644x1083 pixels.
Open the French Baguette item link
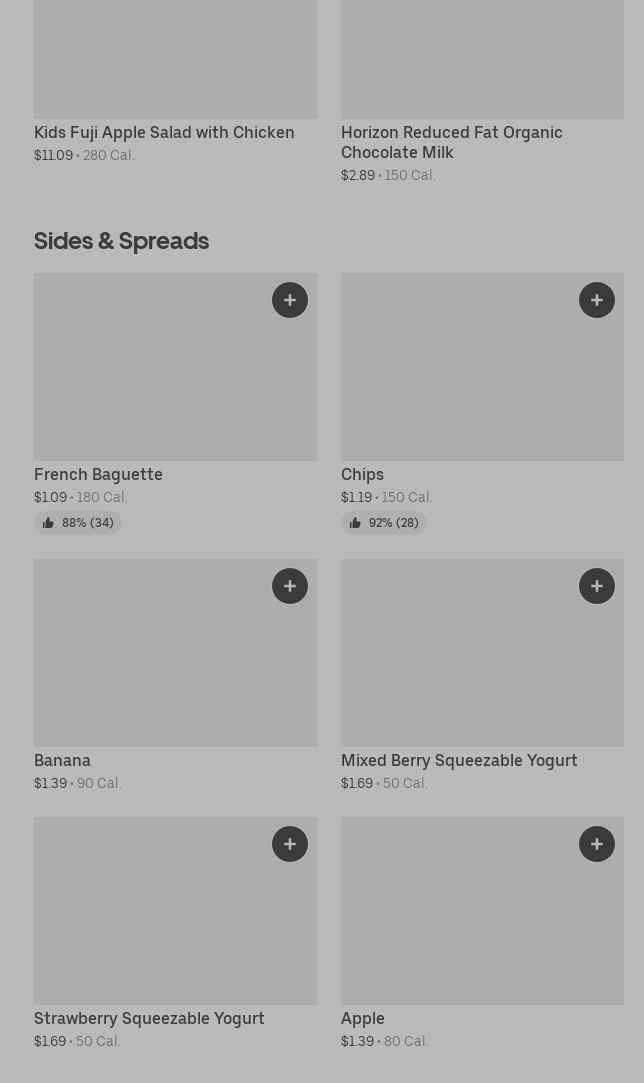[x=98, y=475]
